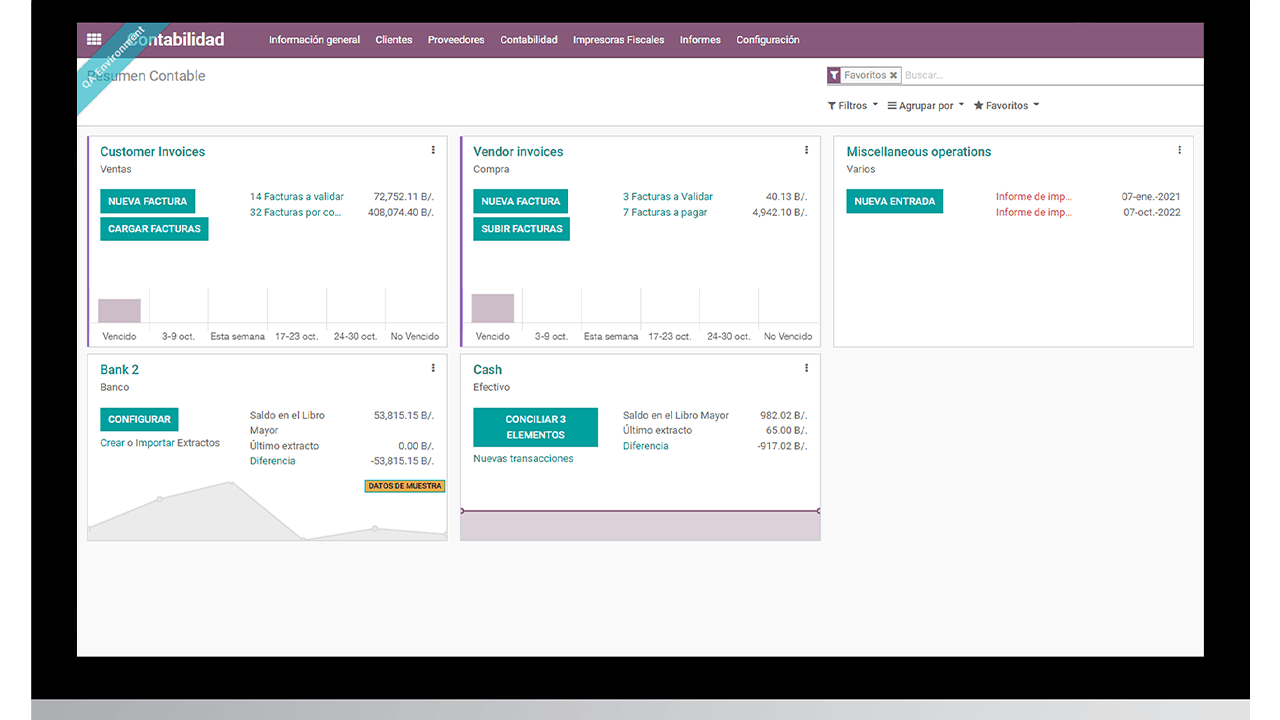1280x720 pixels.
Task: Click the Vencido bar in Vendor invoices chart
Action: (492, 308)
